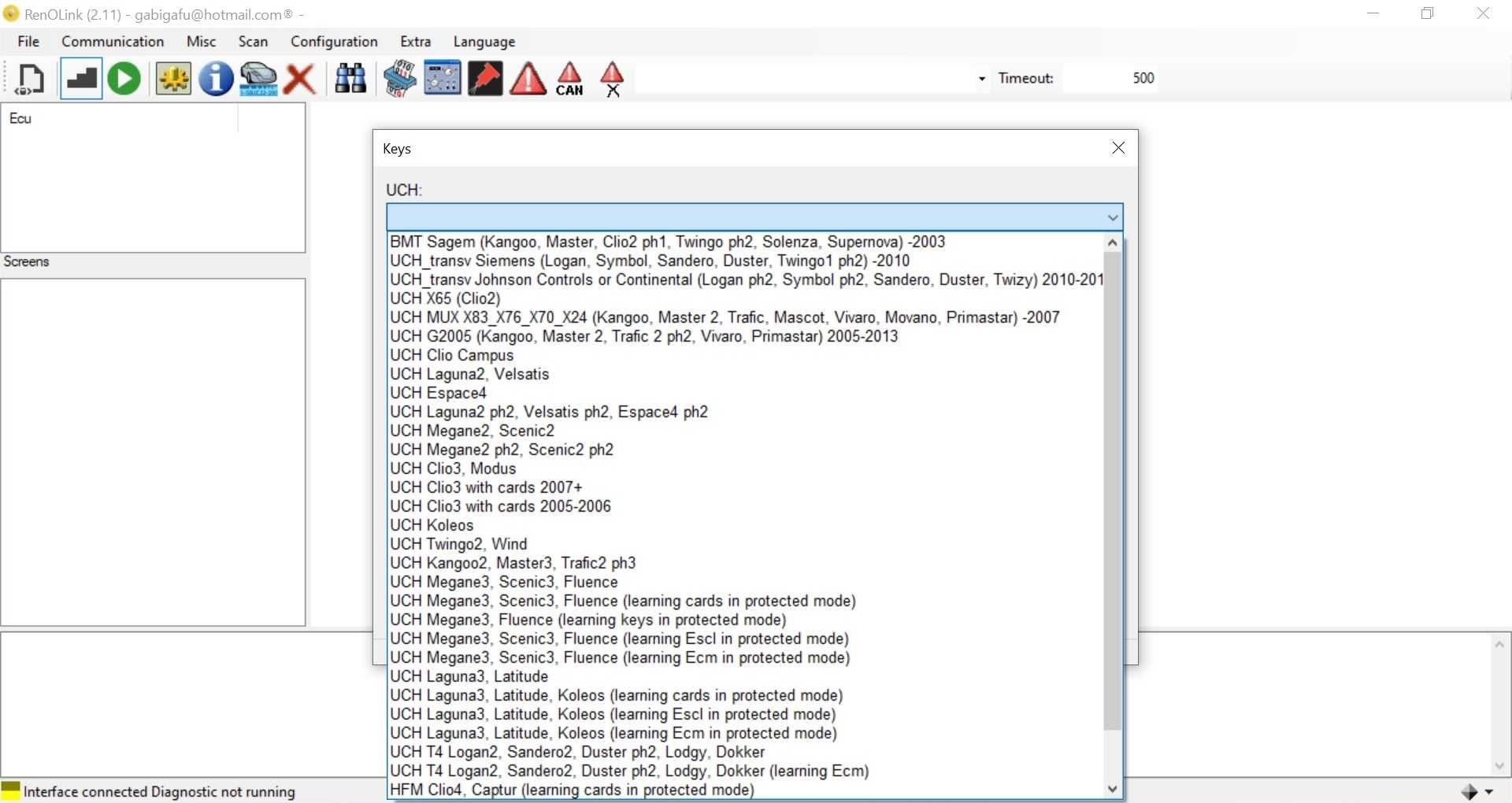The height and width of the screenshot is (803, 1512).
Task: Select UCH MUX X83_X76_X70_X24 option
Action: click(746, 317)
